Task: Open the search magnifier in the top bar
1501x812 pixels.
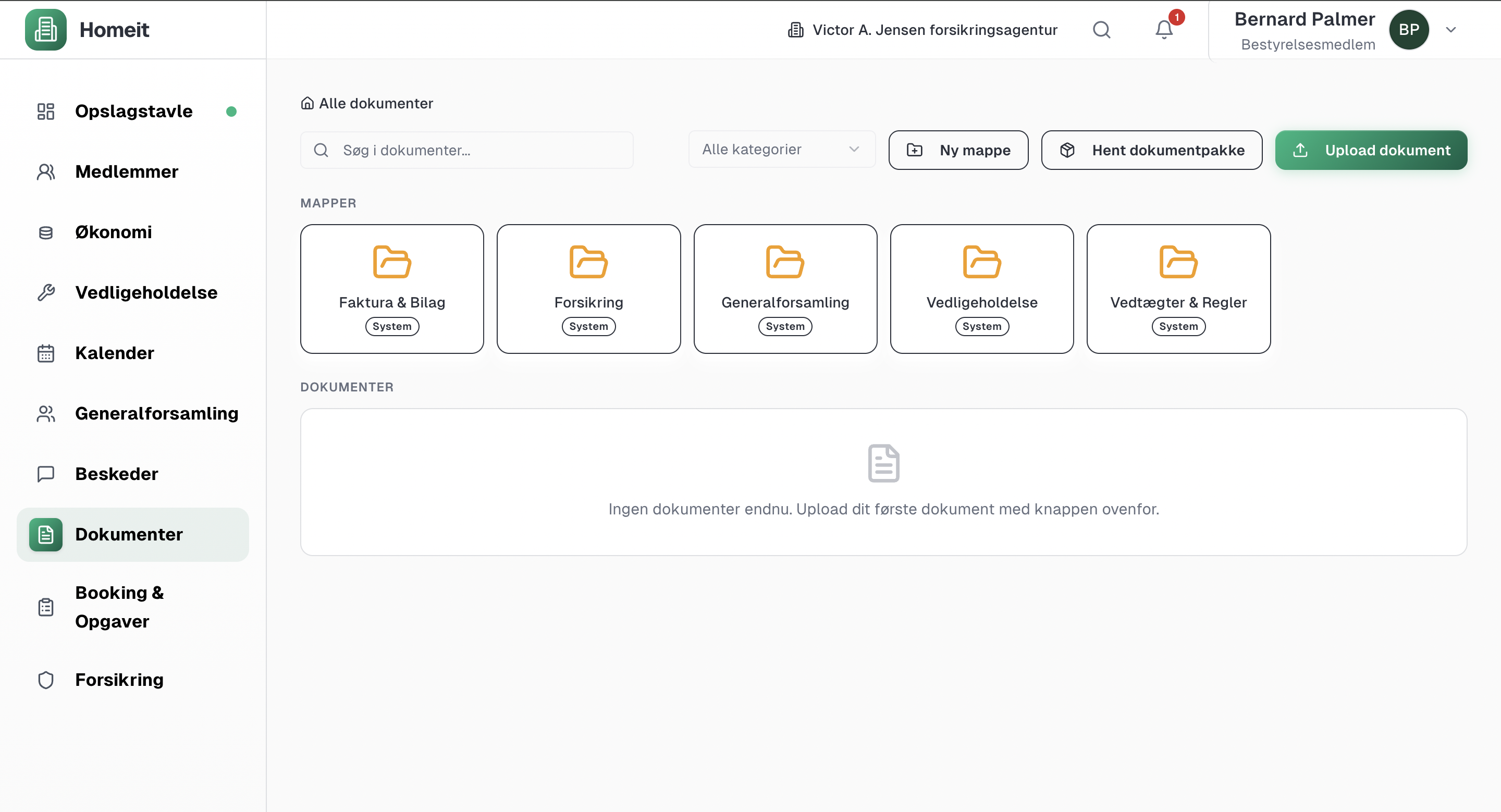Action: 1101,30
